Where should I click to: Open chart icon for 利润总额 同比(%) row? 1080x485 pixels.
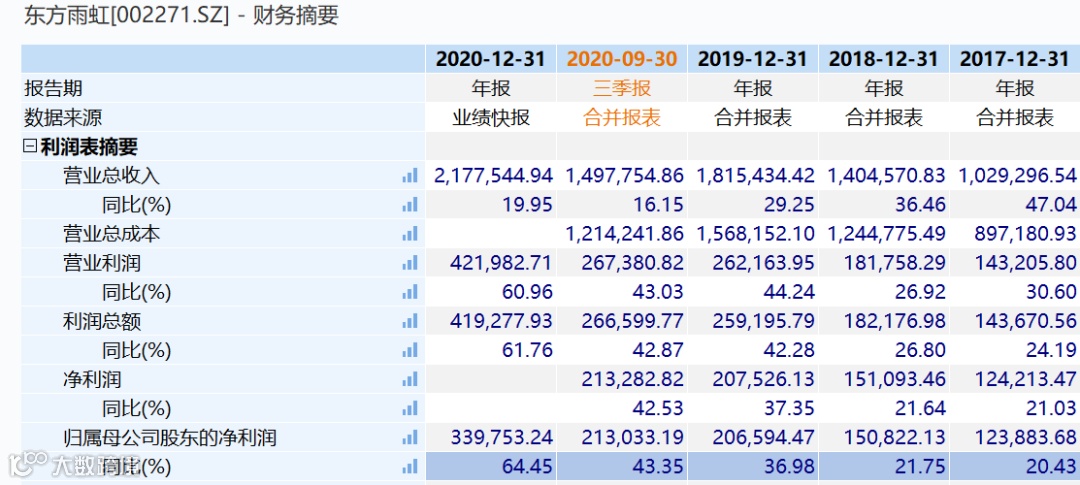(410, 350)
